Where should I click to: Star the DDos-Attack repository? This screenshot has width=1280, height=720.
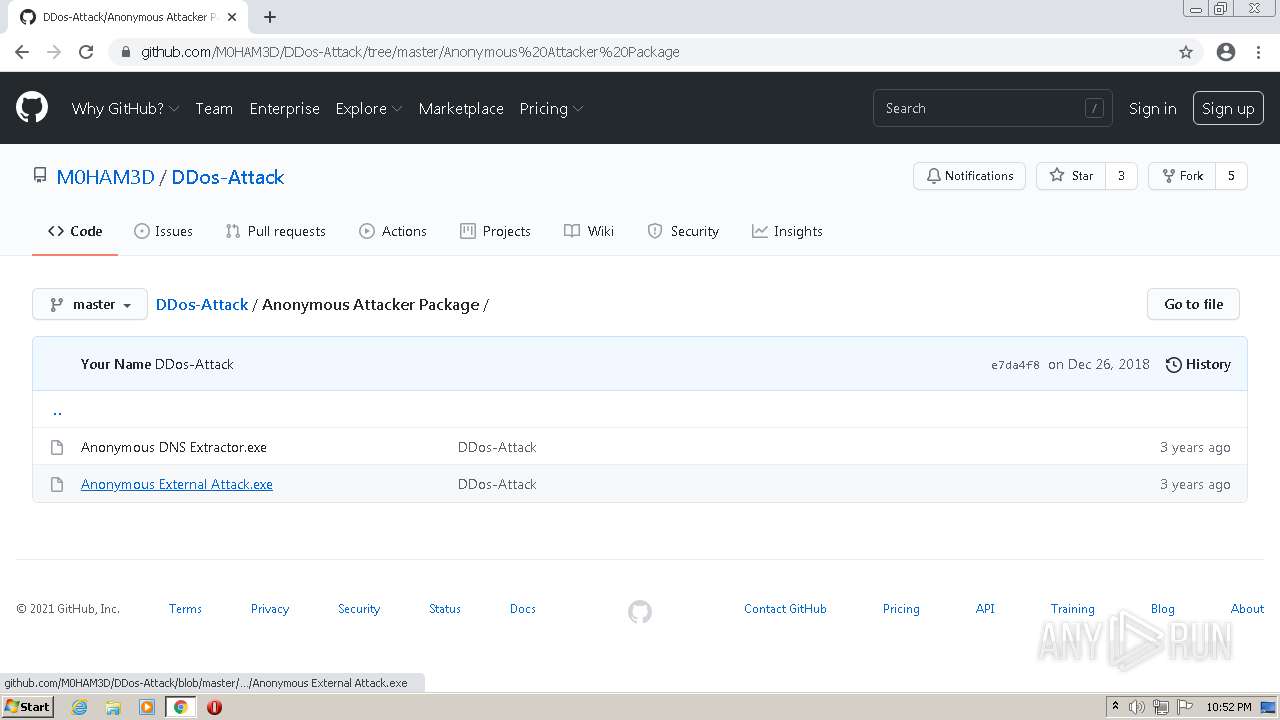tap(1071, 176)
